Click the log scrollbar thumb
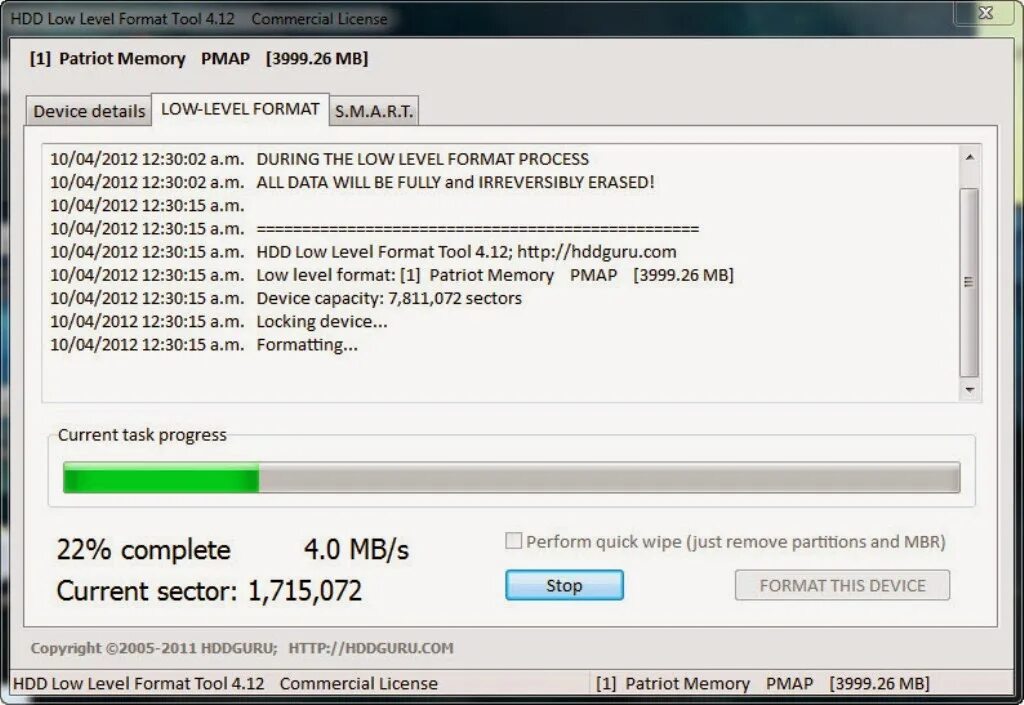1024x705 pixels. pos(970,282)
